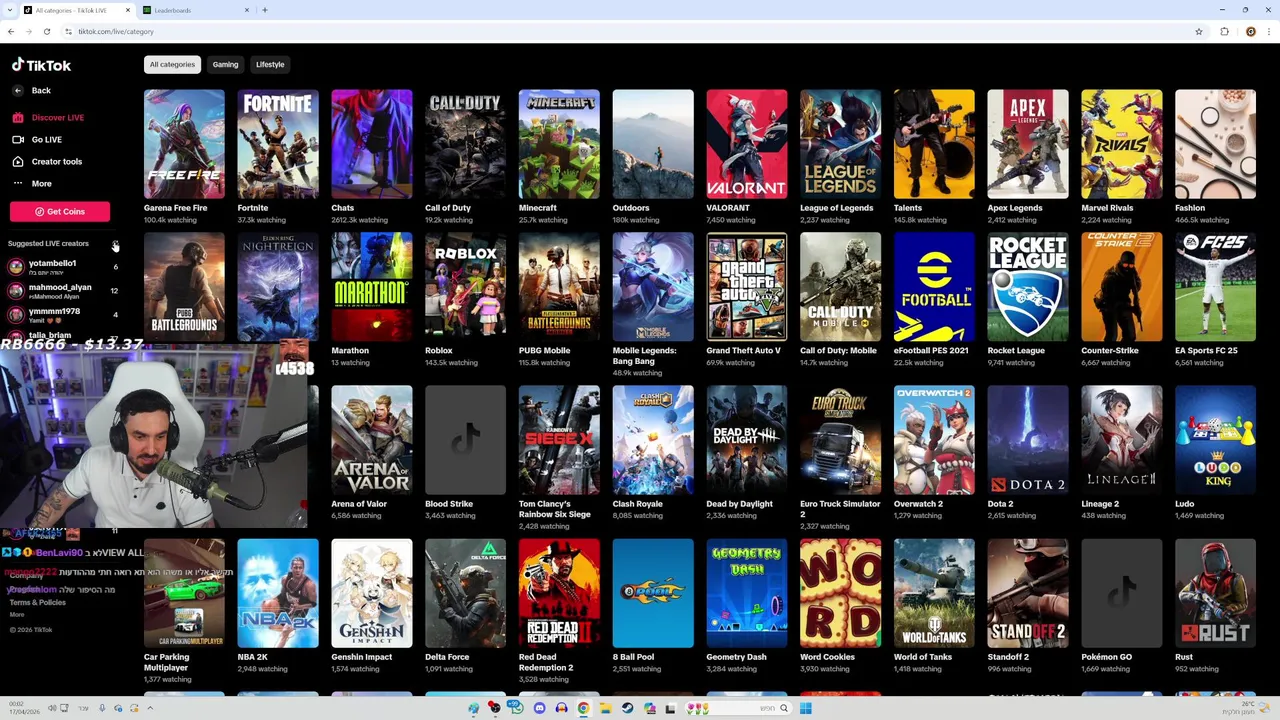
Task: Open the League of Legends category
Action: pyautogui.click(x=840, y=144)
